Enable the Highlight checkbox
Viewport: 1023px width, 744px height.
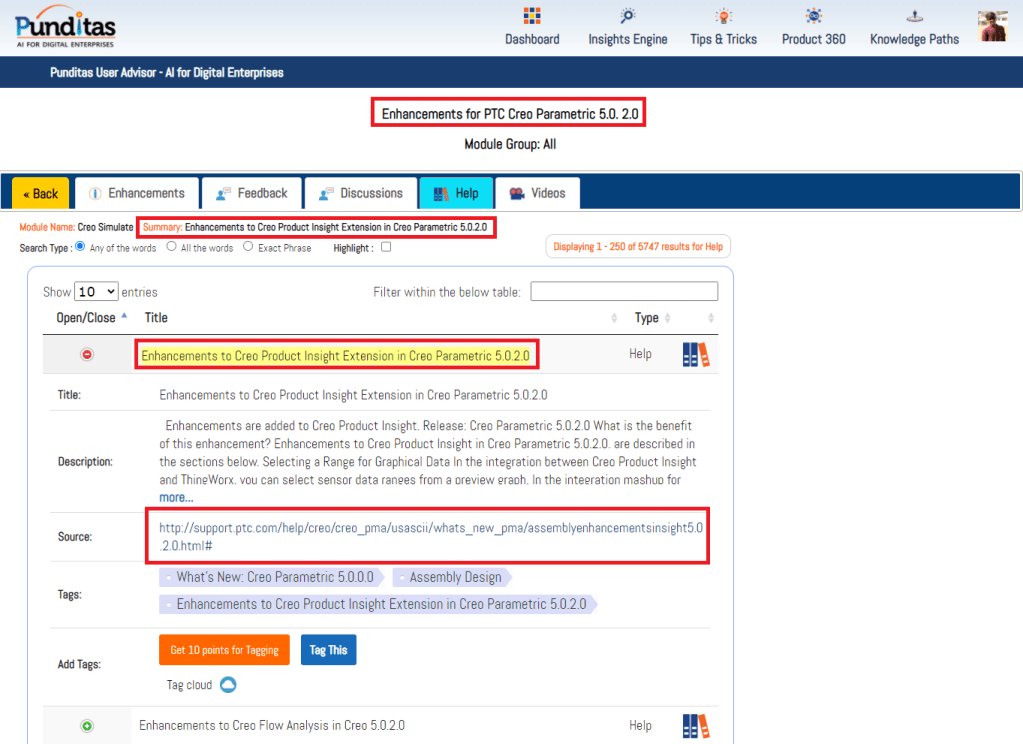coord(386,248)
